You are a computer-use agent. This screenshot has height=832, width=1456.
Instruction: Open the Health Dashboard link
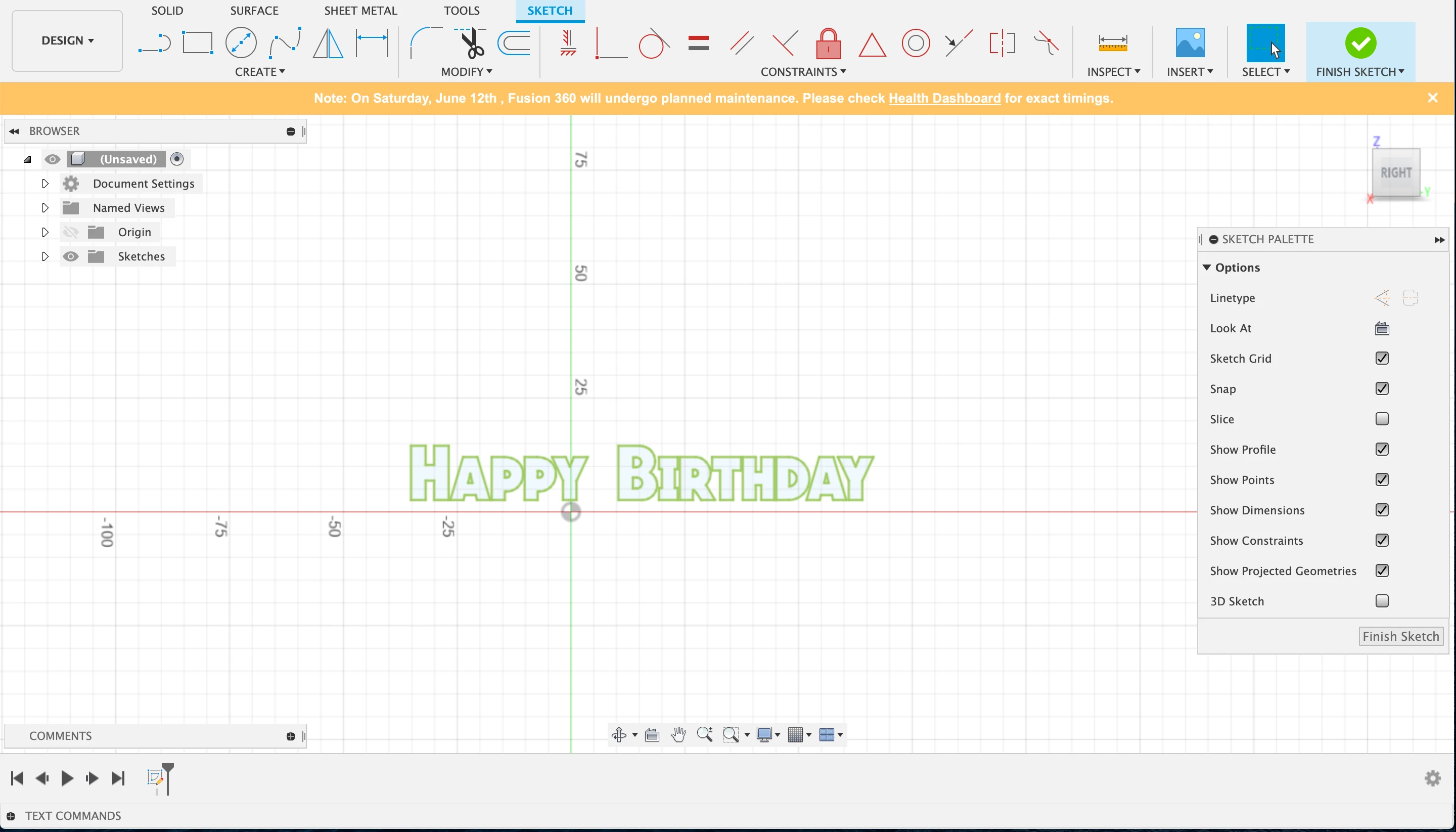click(x=944, y=98)
